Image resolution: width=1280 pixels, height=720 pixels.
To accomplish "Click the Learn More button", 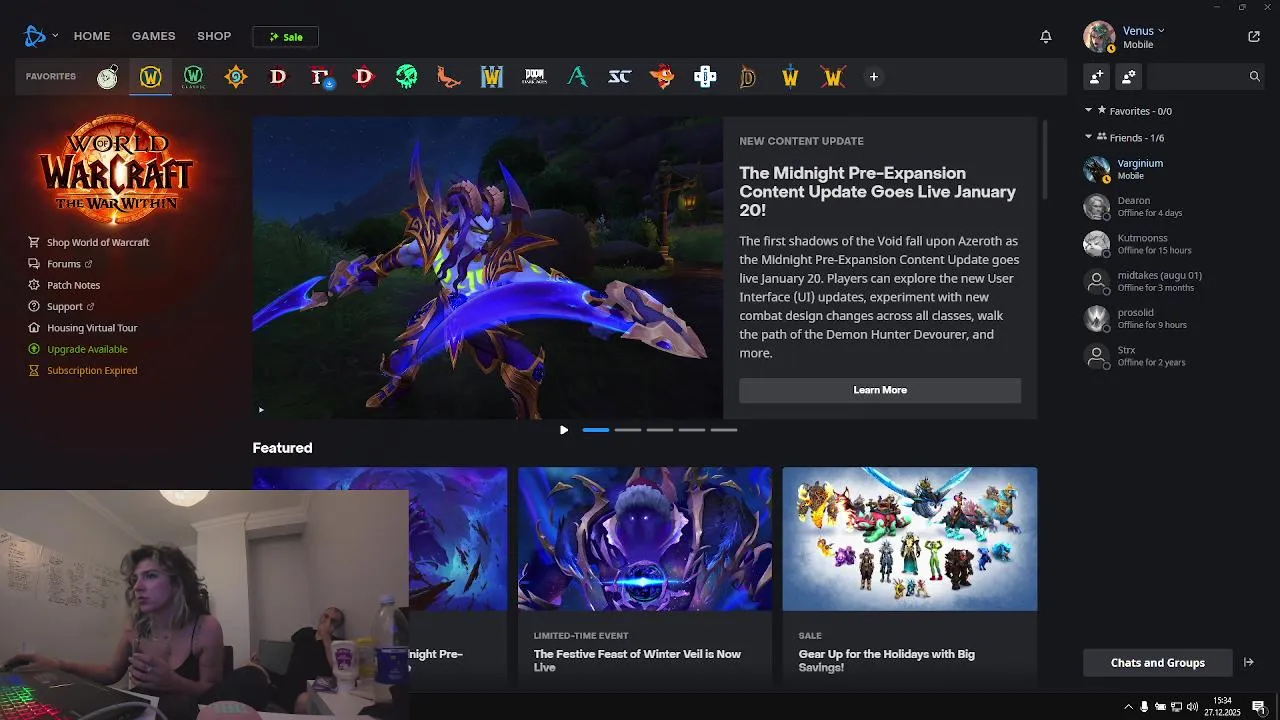I will tap(880, 390).
